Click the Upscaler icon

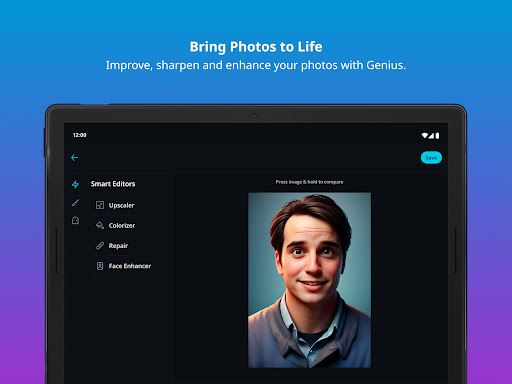click(100, 205)
